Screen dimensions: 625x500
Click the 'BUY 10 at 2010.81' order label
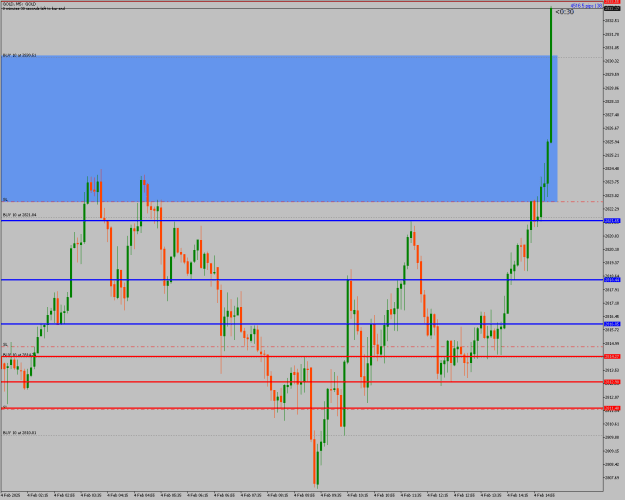[x=20, y=432]
